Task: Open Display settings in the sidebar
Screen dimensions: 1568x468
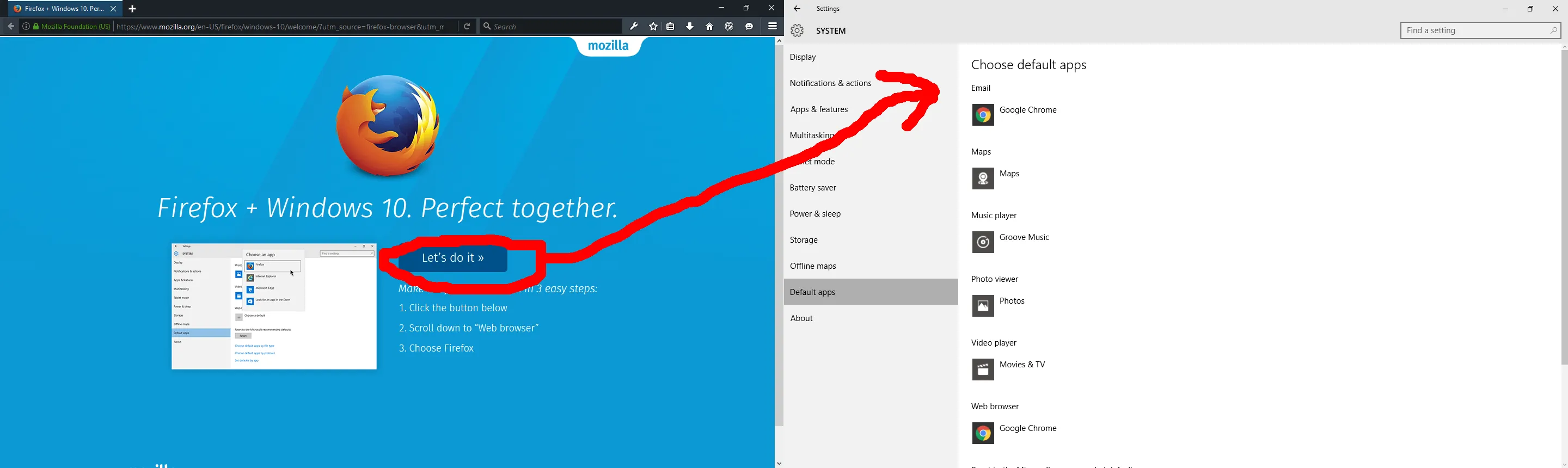Action: coord(871,57)
